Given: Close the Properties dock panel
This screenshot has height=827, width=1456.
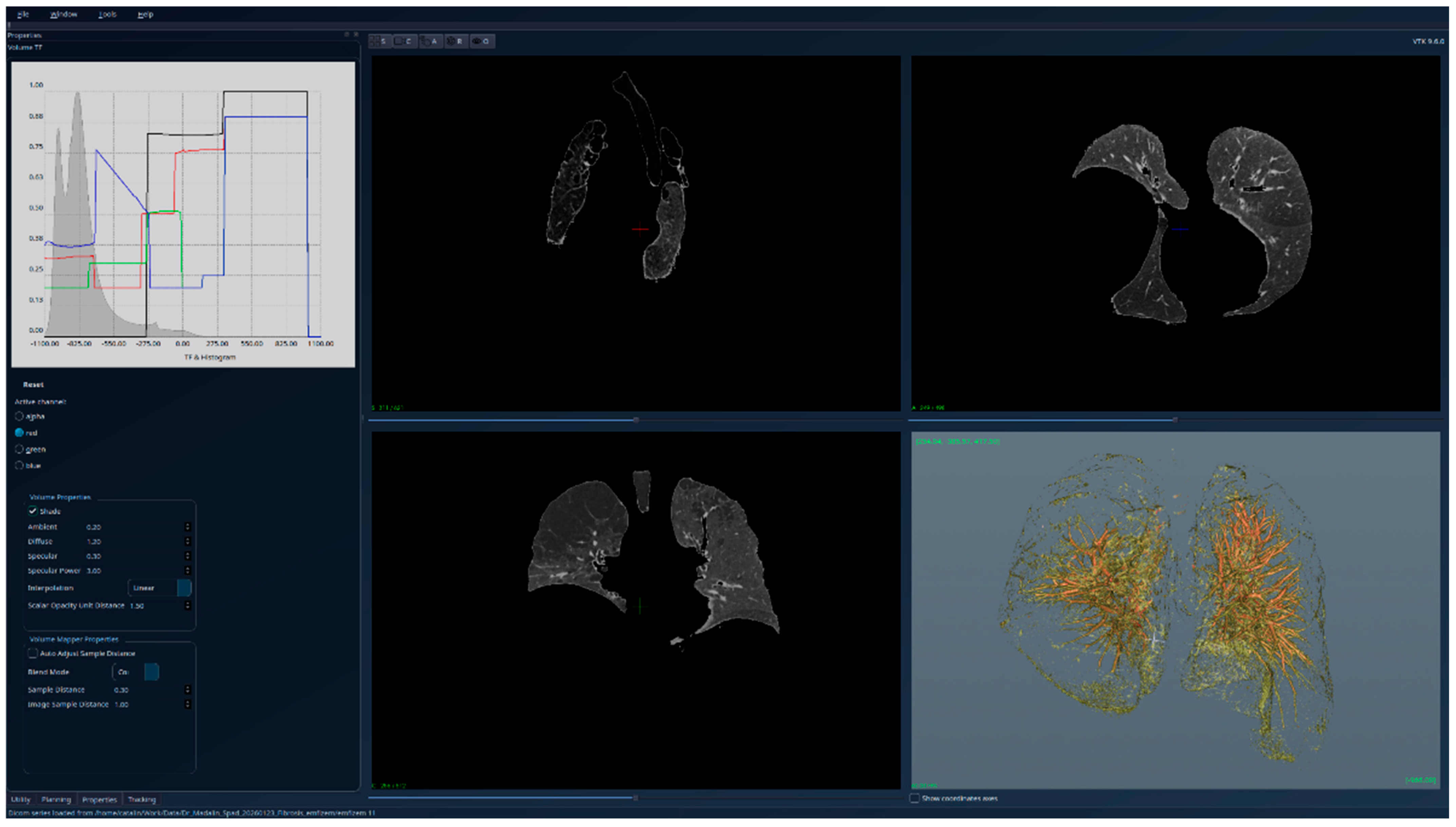Looking at the screenshot, I should pos(356,35).
